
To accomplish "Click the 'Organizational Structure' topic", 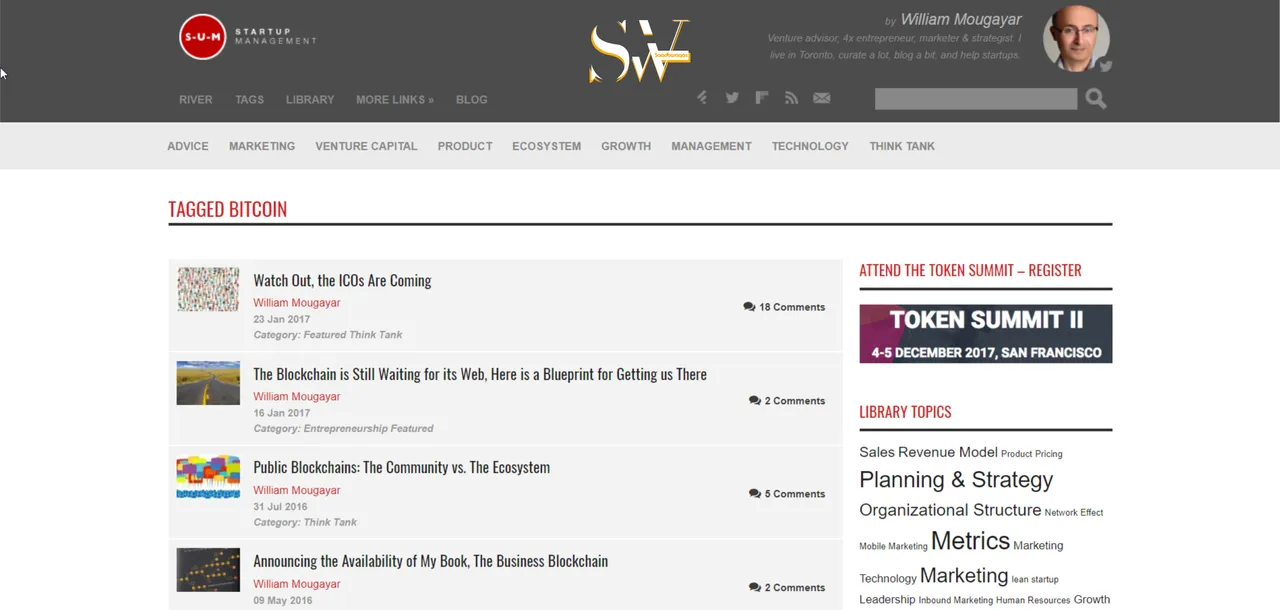I will pyautogui.click(x=950, y=510).
